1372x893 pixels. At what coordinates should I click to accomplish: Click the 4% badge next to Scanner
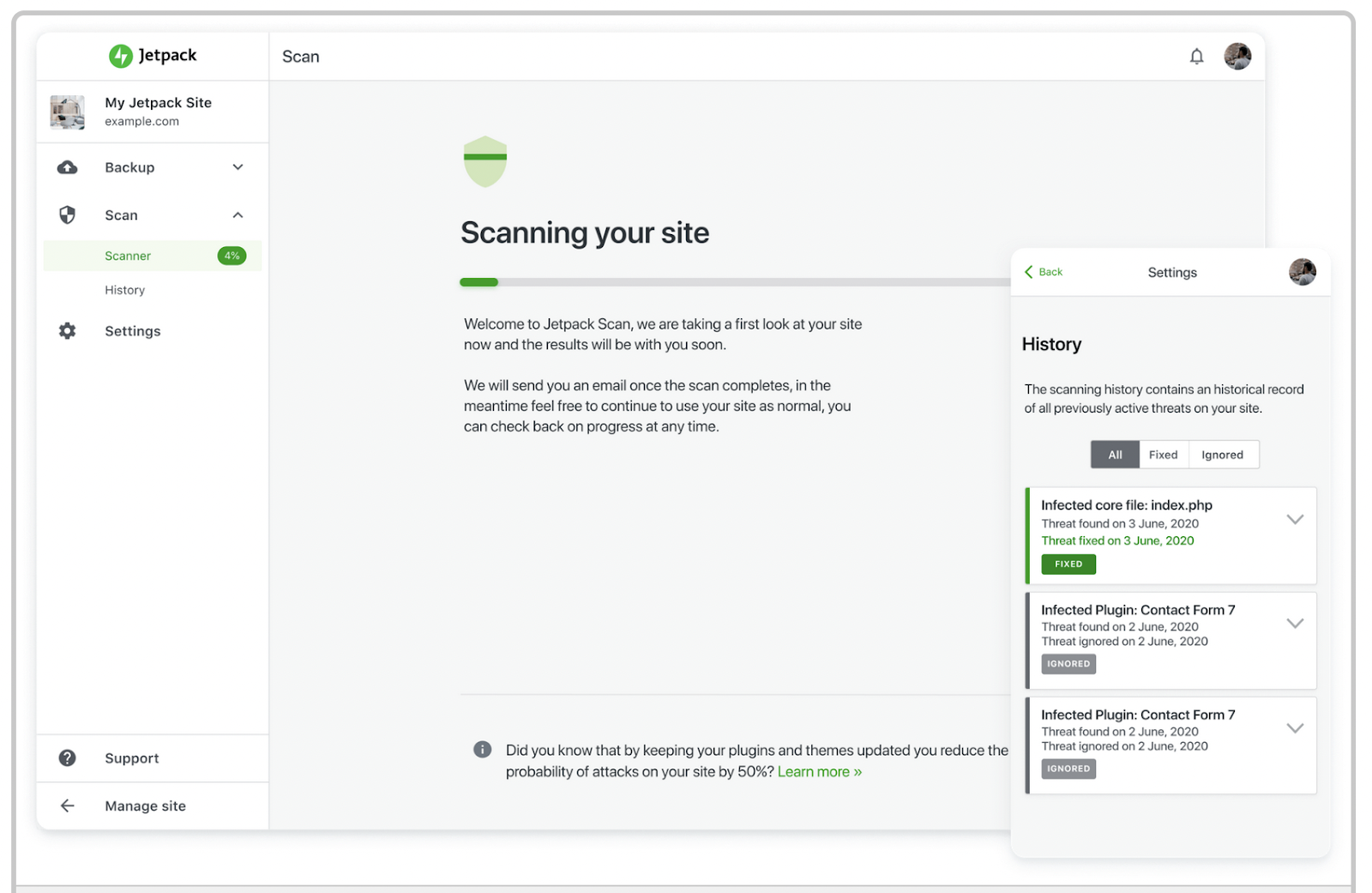(232, 256)
